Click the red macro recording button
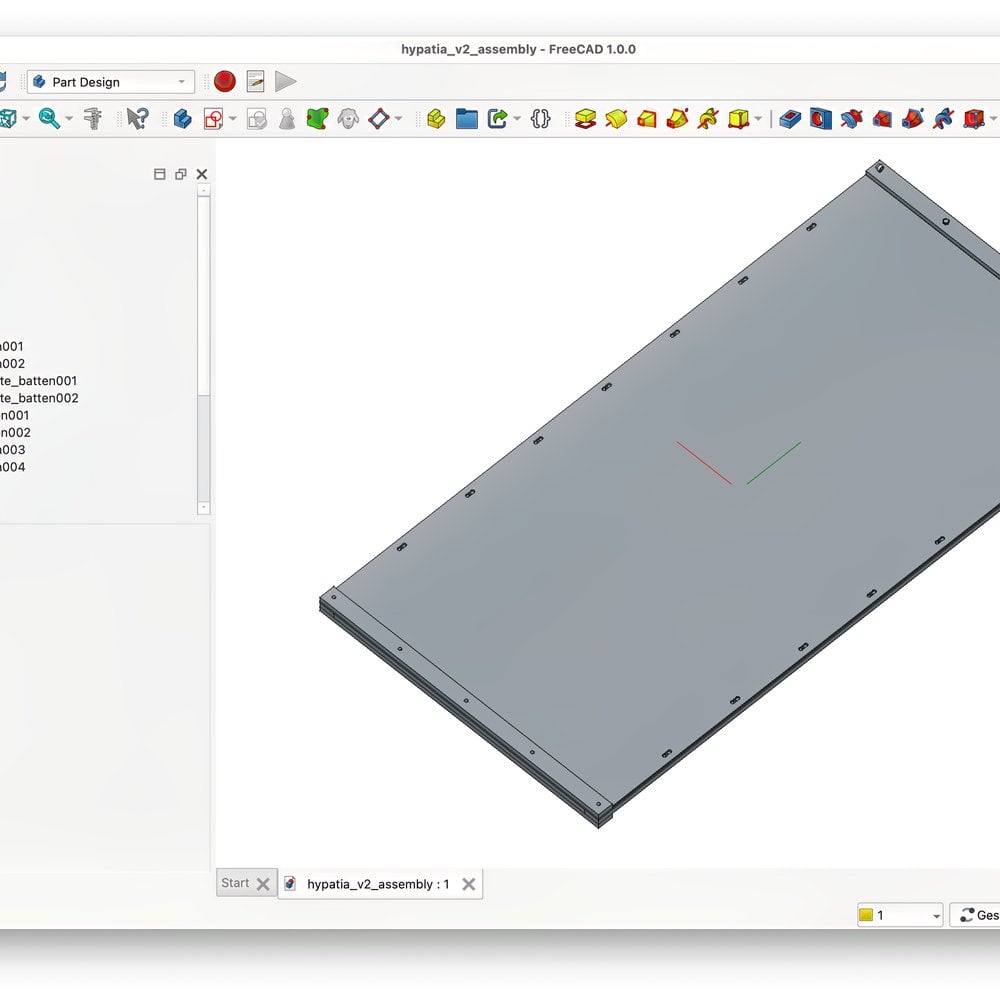The width and height of the screenshot is (1000, 1000). (x=225, y=82)
